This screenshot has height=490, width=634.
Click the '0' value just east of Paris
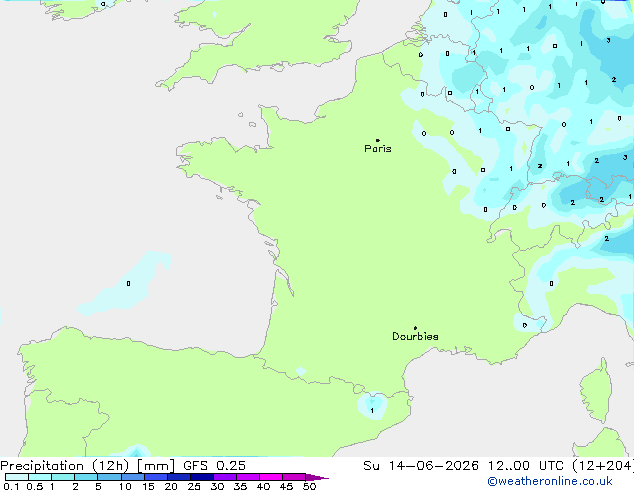[x=424, y=133]
